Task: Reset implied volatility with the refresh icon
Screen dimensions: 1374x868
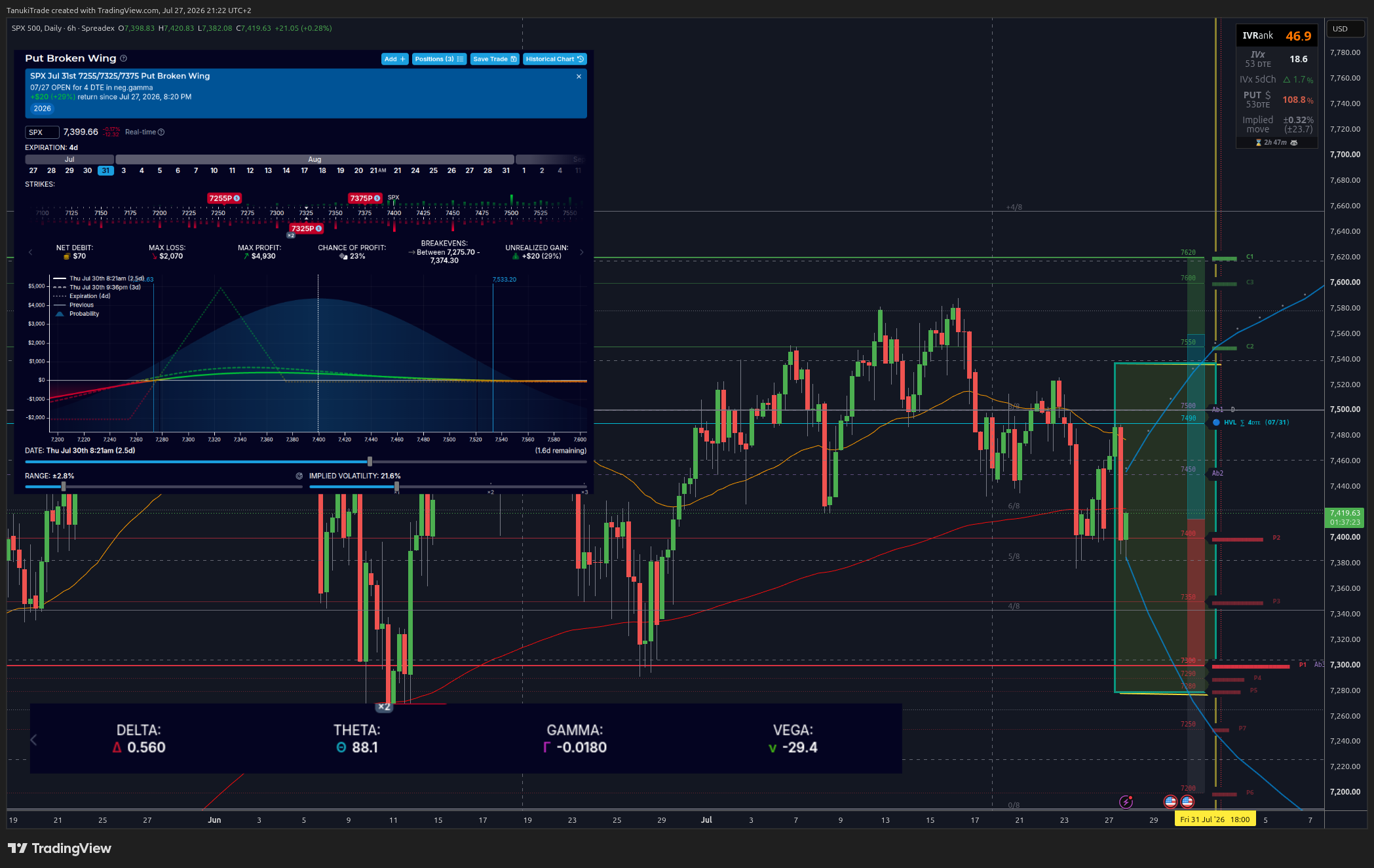Action: [x=299, y=476]
